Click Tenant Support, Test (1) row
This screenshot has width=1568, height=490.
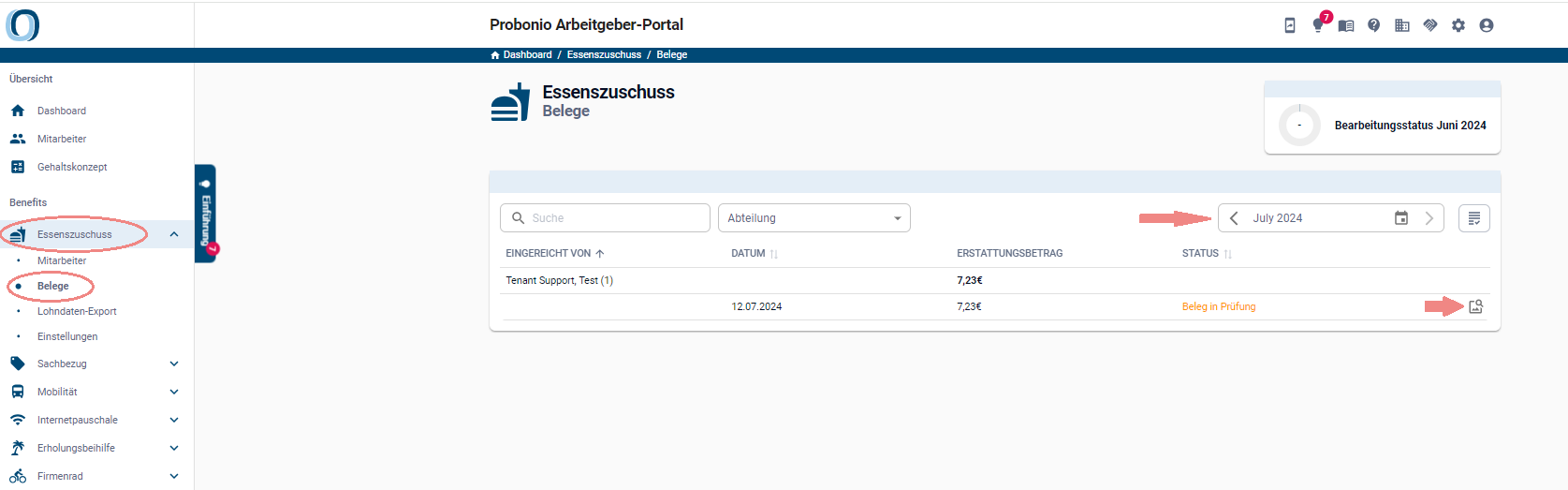pyautogui.click(x=994, y=280)
